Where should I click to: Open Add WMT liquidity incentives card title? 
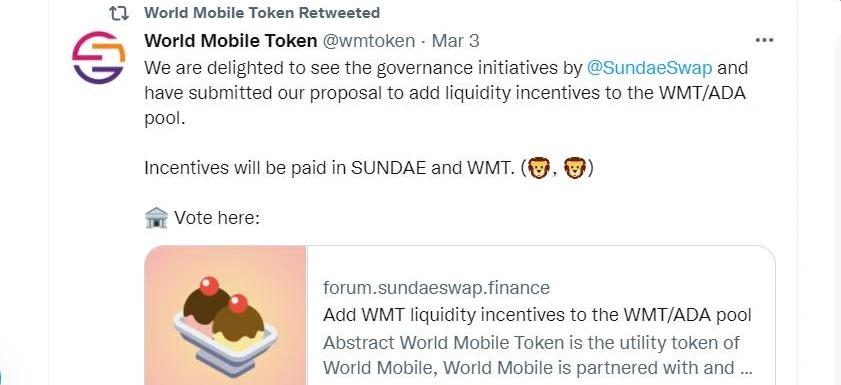(537, 315)
